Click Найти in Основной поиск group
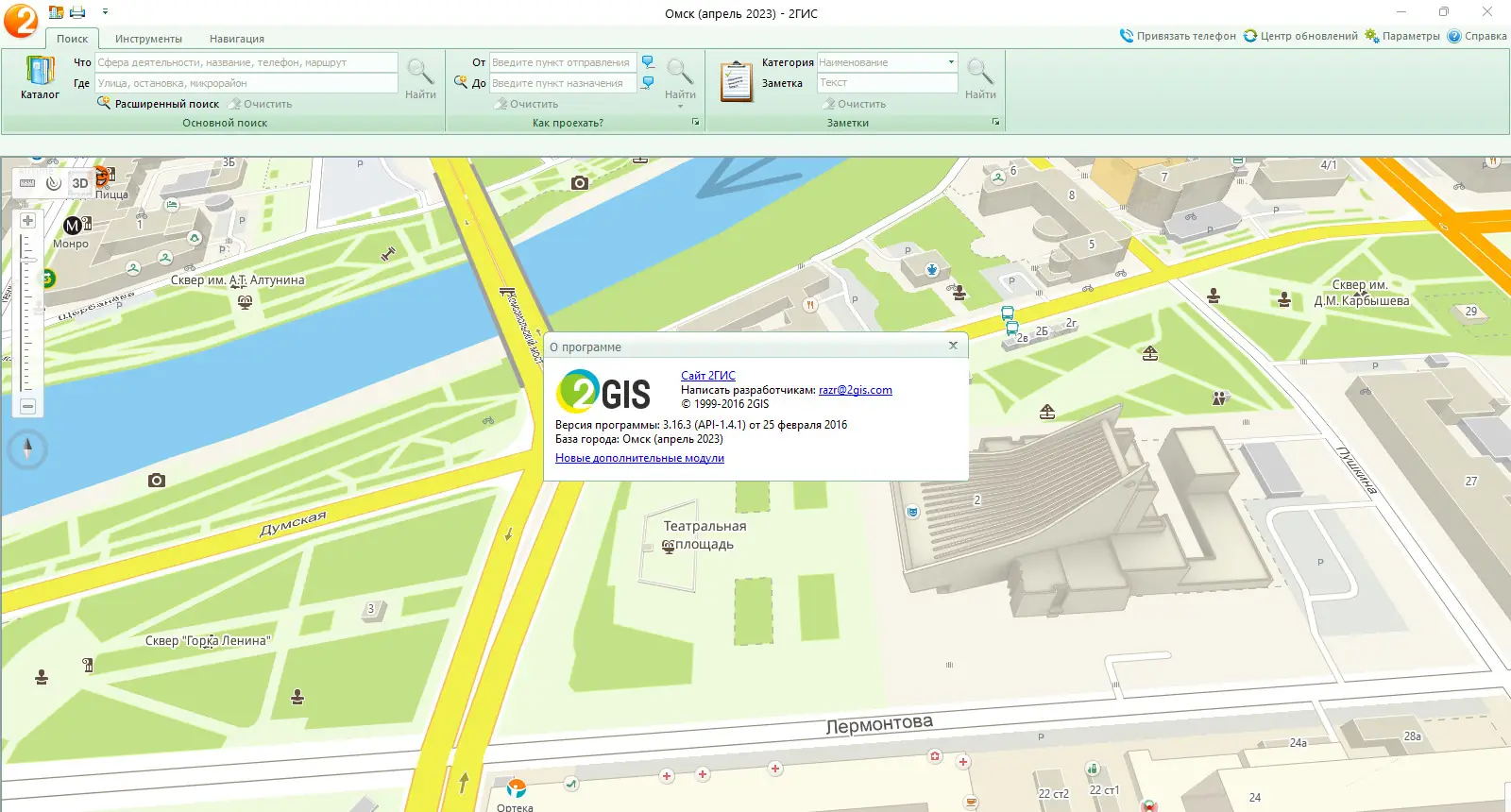 420,78
